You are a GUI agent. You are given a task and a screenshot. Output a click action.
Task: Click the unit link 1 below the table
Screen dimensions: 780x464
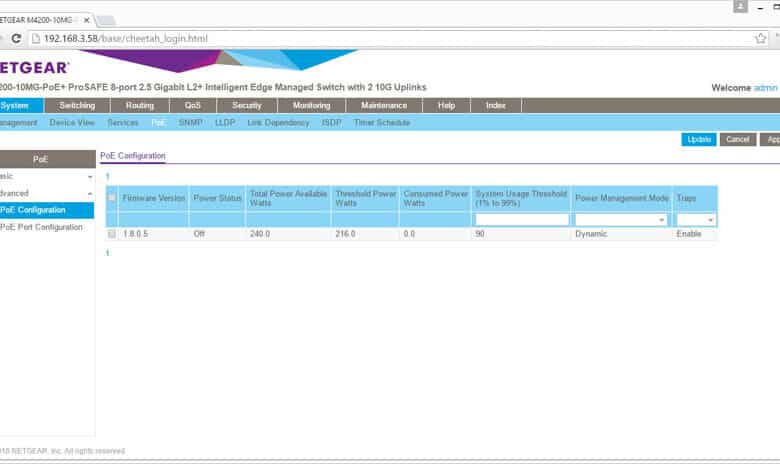pos(107,253)
